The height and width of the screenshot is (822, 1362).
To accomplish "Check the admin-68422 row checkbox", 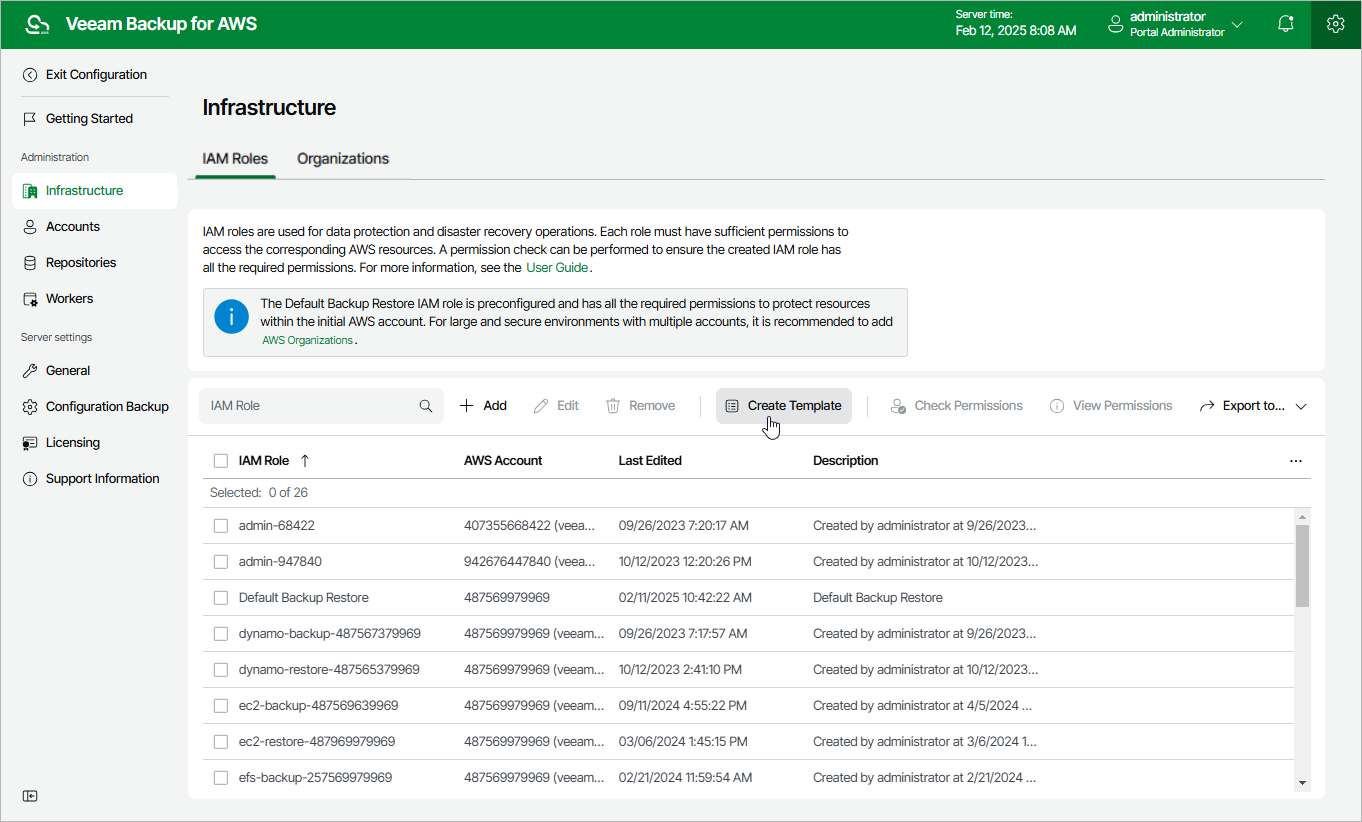I will coord(221,526).
